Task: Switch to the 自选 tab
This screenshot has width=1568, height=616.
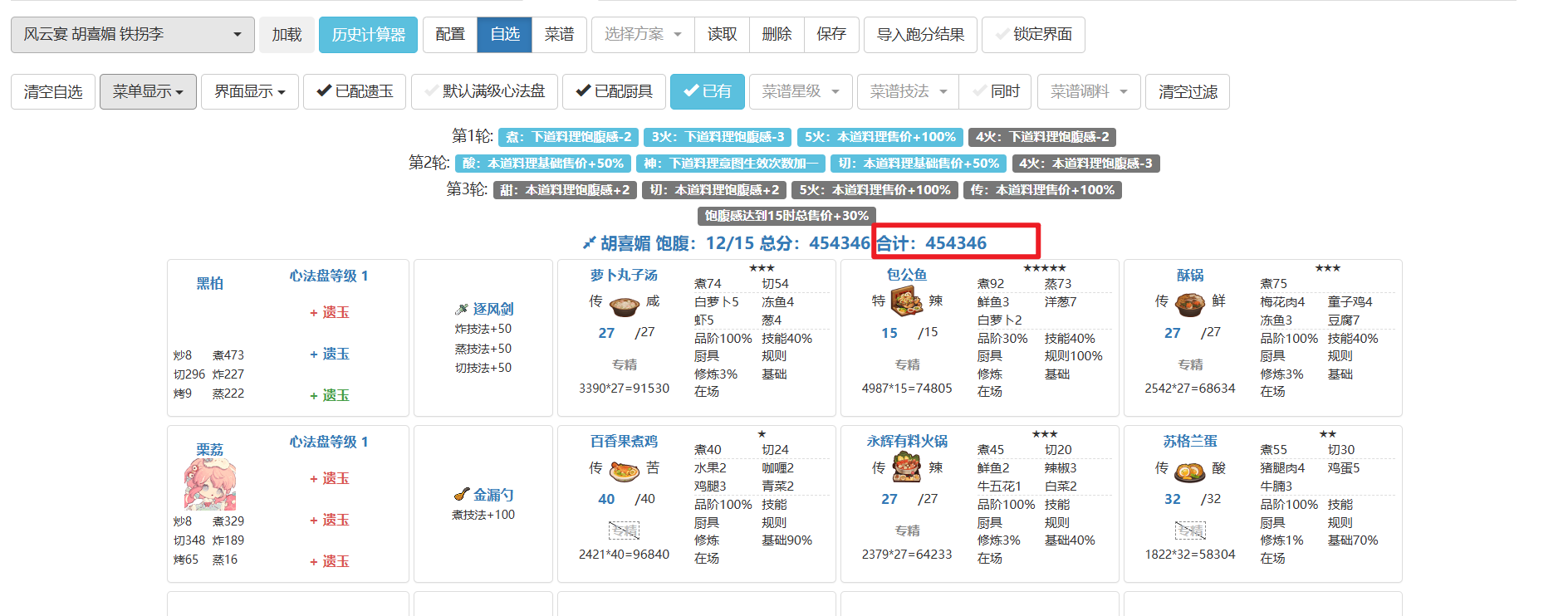Action: tap(505, 35)
